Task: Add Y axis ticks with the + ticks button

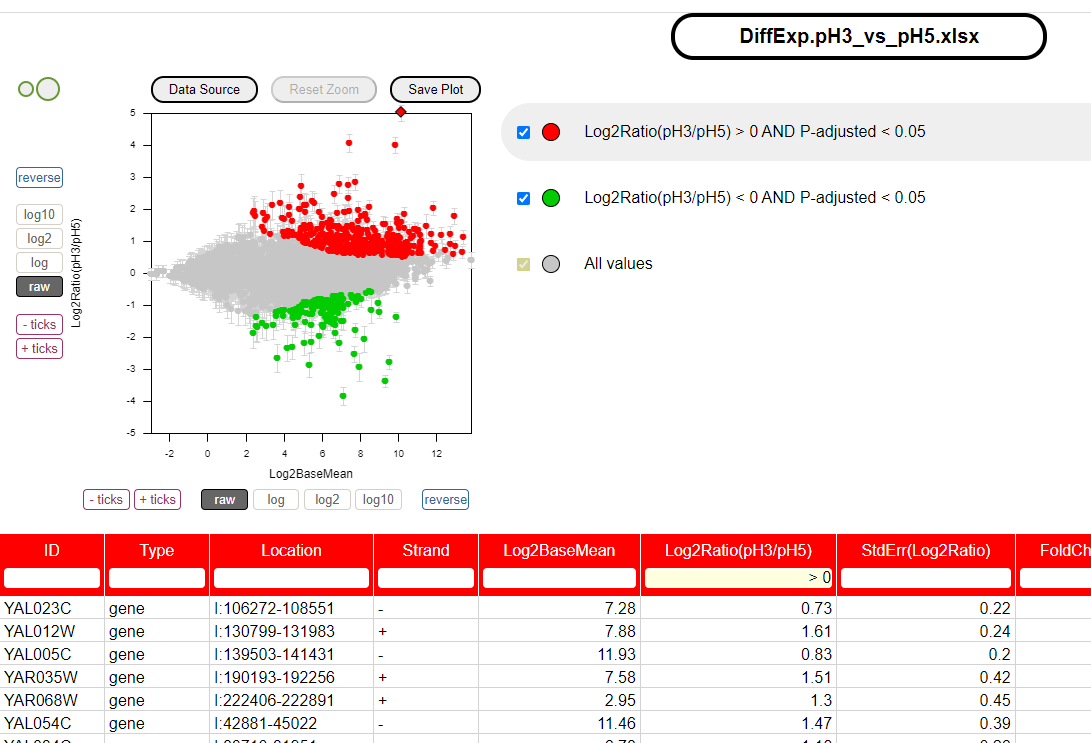Action: [40, 349]
